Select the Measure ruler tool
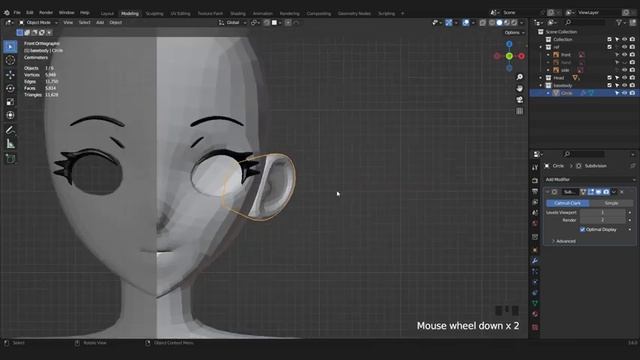Image resolution: width=640 pixels, height=360 pixels. point(10,144)
